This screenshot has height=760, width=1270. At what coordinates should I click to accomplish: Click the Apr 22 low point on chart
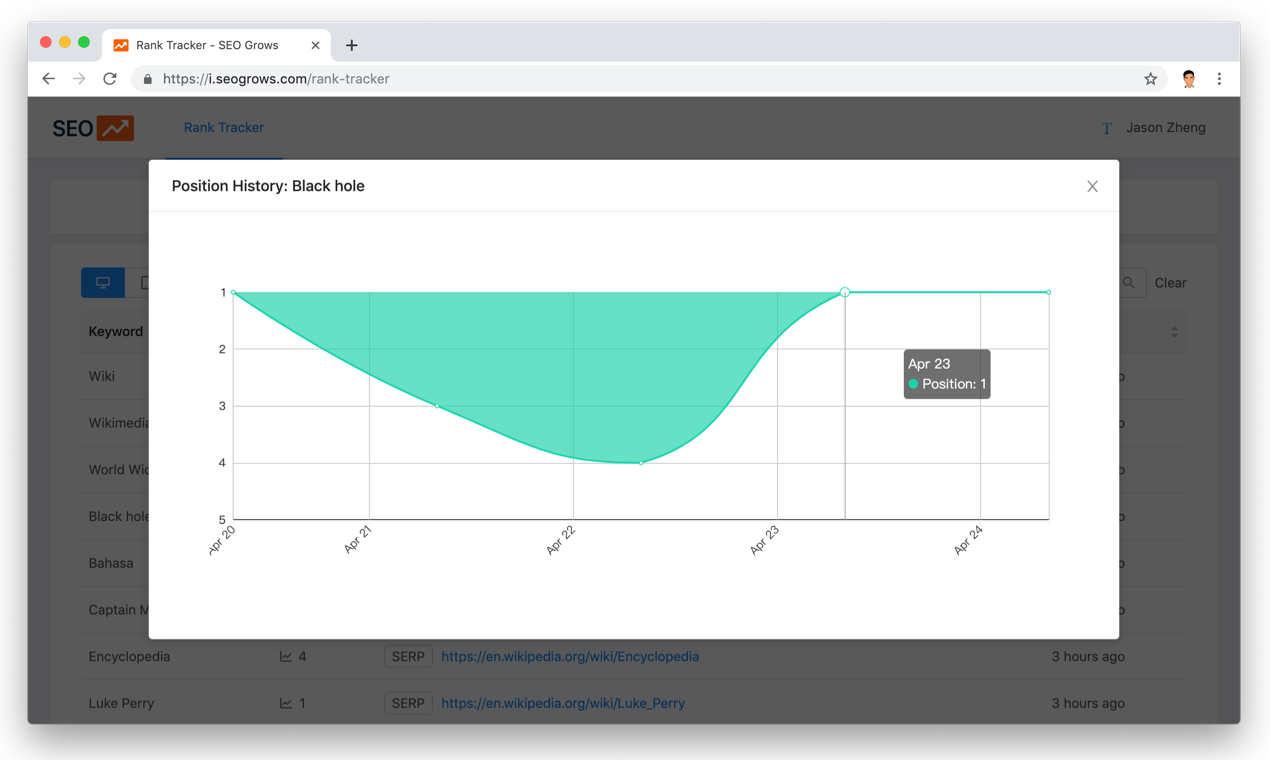tap(641, 463)
